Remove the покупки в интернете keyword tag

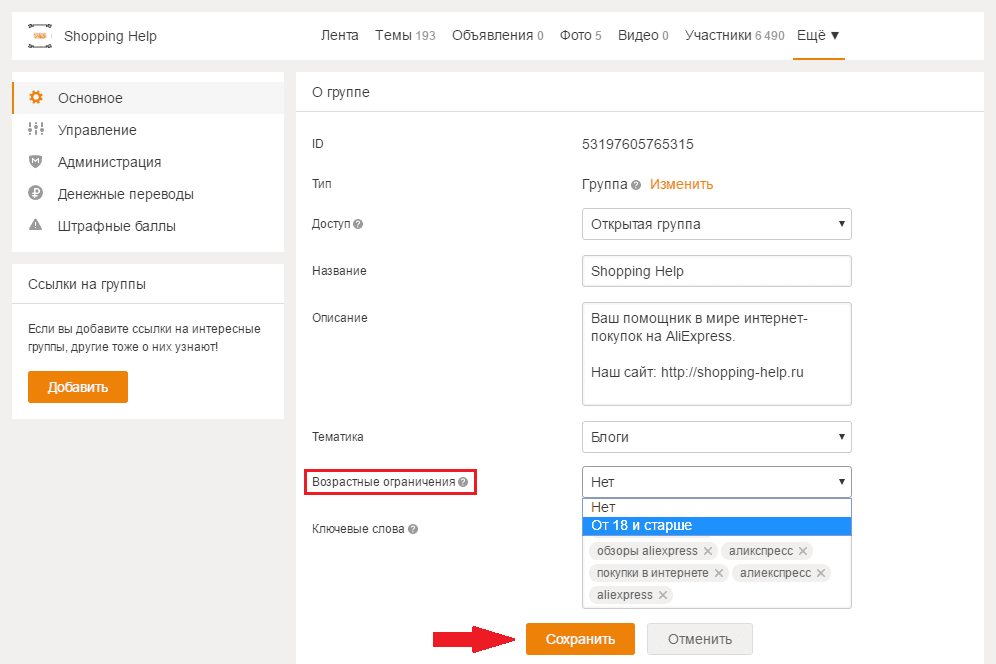pyautogui.click(x=718, y=573)
